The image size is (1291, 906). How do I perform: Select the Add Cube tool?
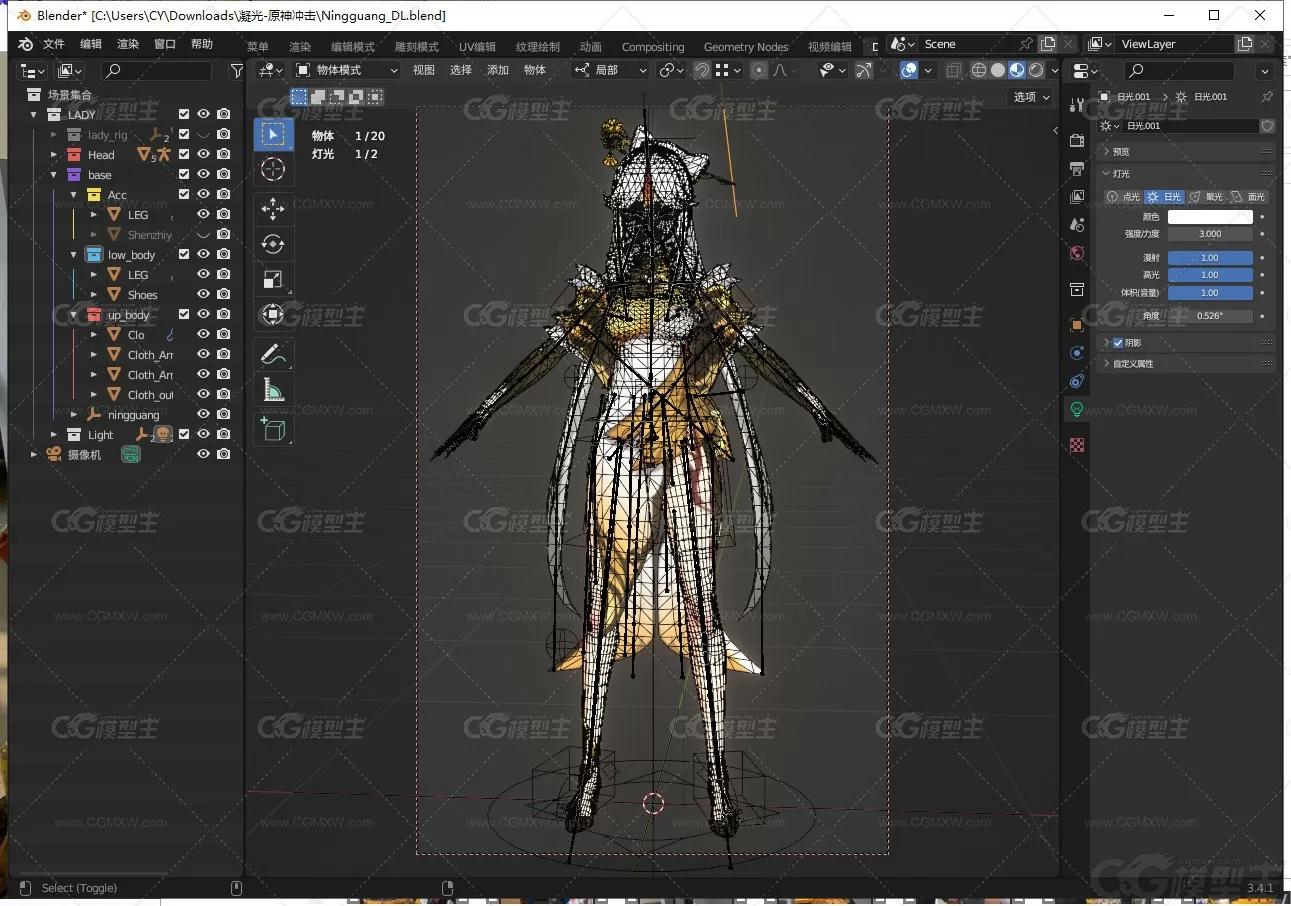[x=273, y=429]
